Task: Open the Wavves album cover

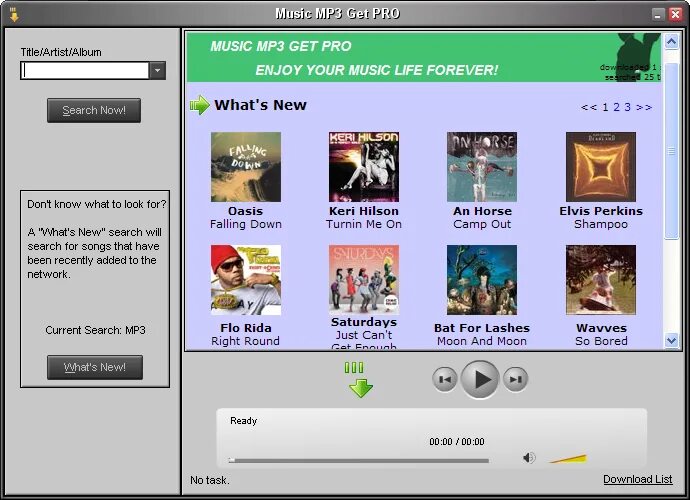Action: (x=601, y=280)
